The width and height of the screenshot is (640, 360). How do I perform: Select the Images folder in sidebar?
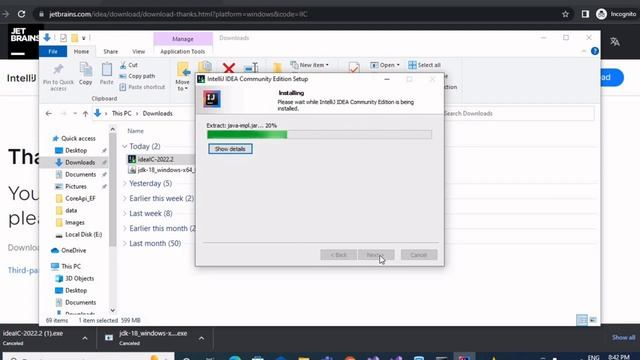(70, 222)
